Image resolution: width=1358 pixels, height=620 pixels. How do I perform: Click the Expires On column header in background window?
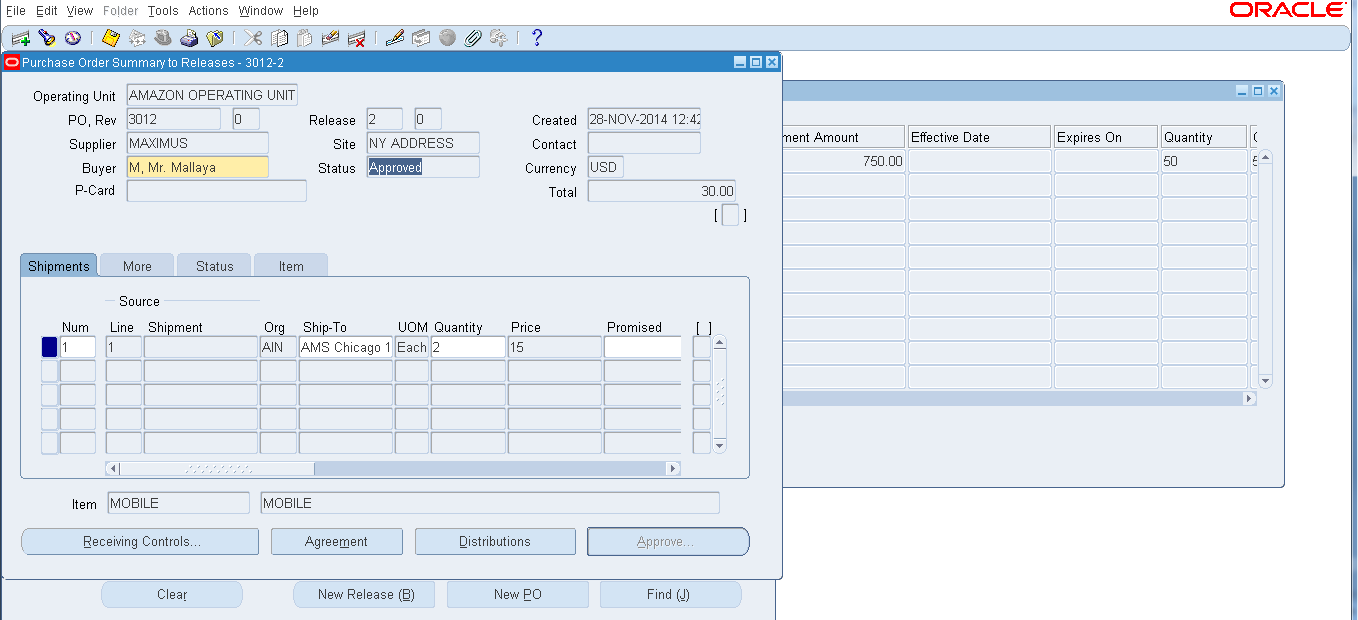[1106, 137]
